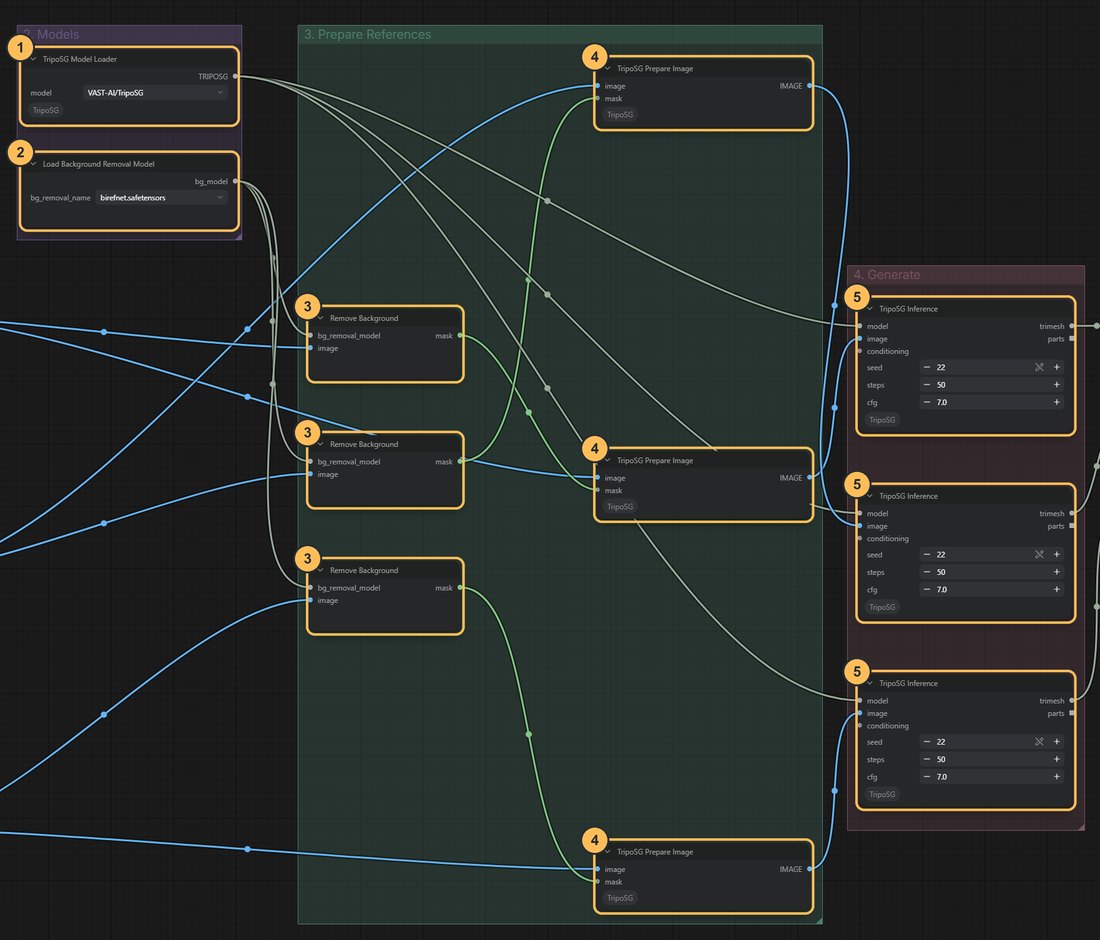Click the TripoSG badge on Model Loader node

coord(46,110)
